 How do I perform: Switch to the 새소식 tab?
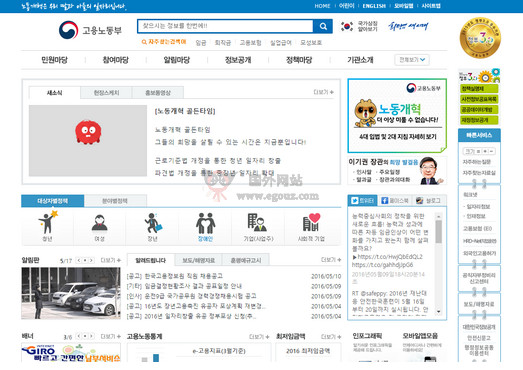pyautogui.click(x=55, y=93)
